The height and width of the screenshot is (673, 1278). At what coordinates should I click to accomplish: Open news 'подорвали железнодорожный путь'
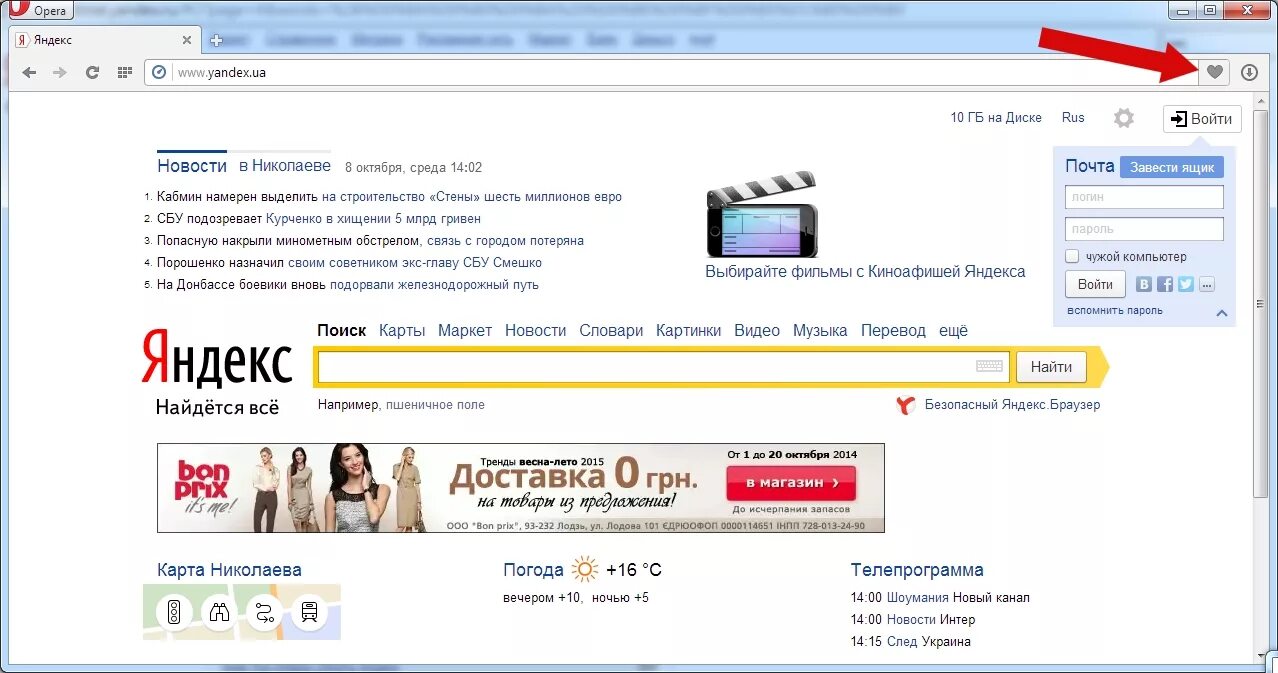pos(434,284)
